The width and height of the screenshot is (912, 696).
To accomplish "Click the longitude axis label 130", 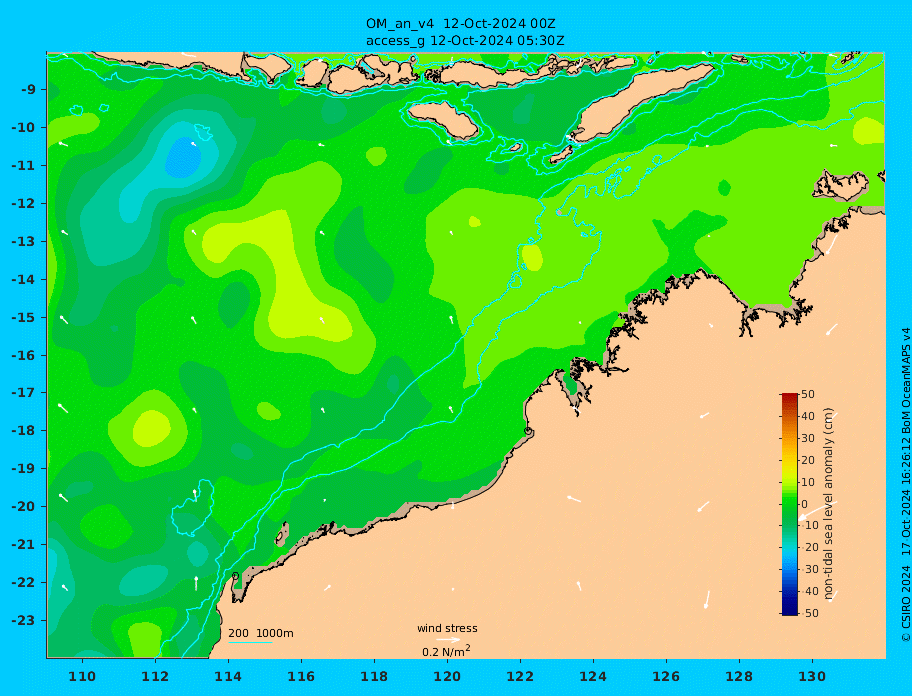I will point(812,677).
